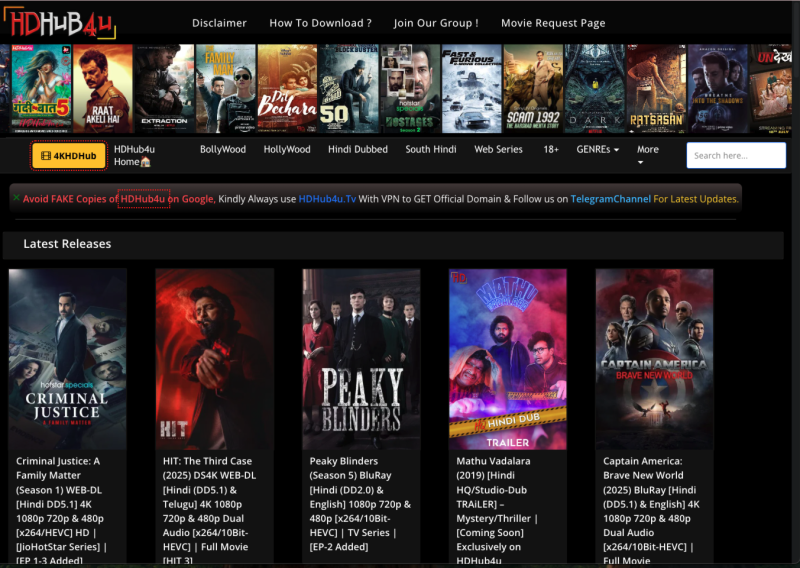Expand the More menu
800x568 pixels.
click(x=647, y=155)
